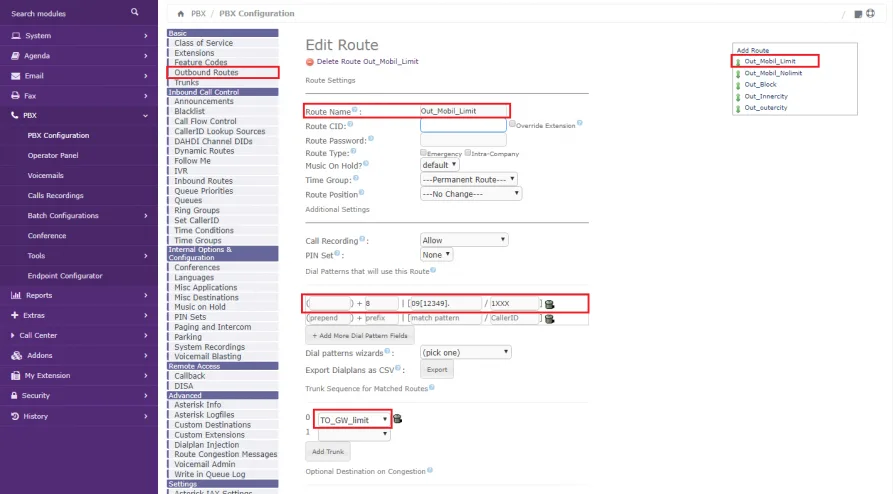Click the Export dialplans button
This screenshot has width=893, height=494.
click(x=437, y=369)
